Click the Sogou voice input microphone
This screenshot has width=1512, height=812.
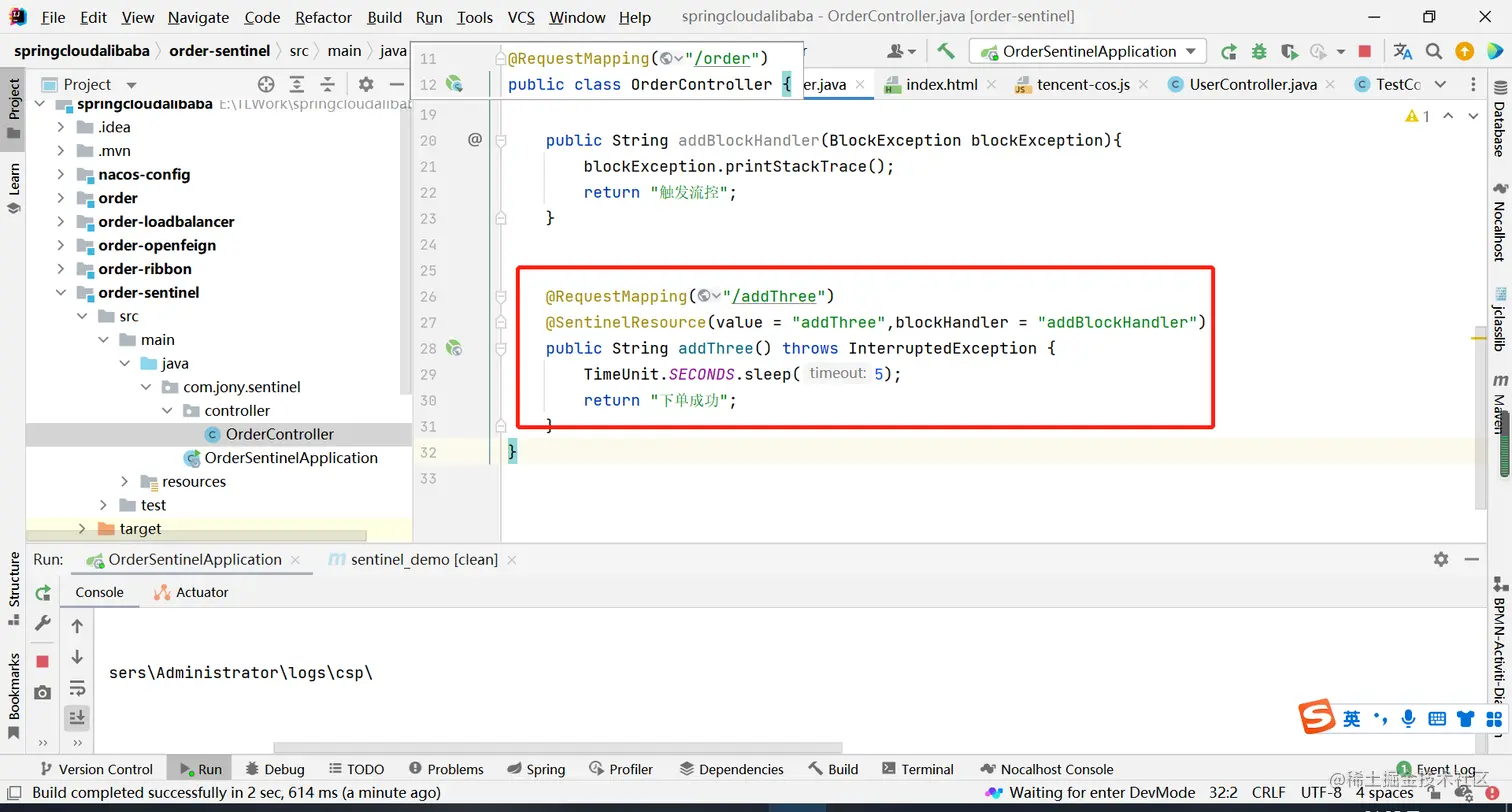point(1408,718)
